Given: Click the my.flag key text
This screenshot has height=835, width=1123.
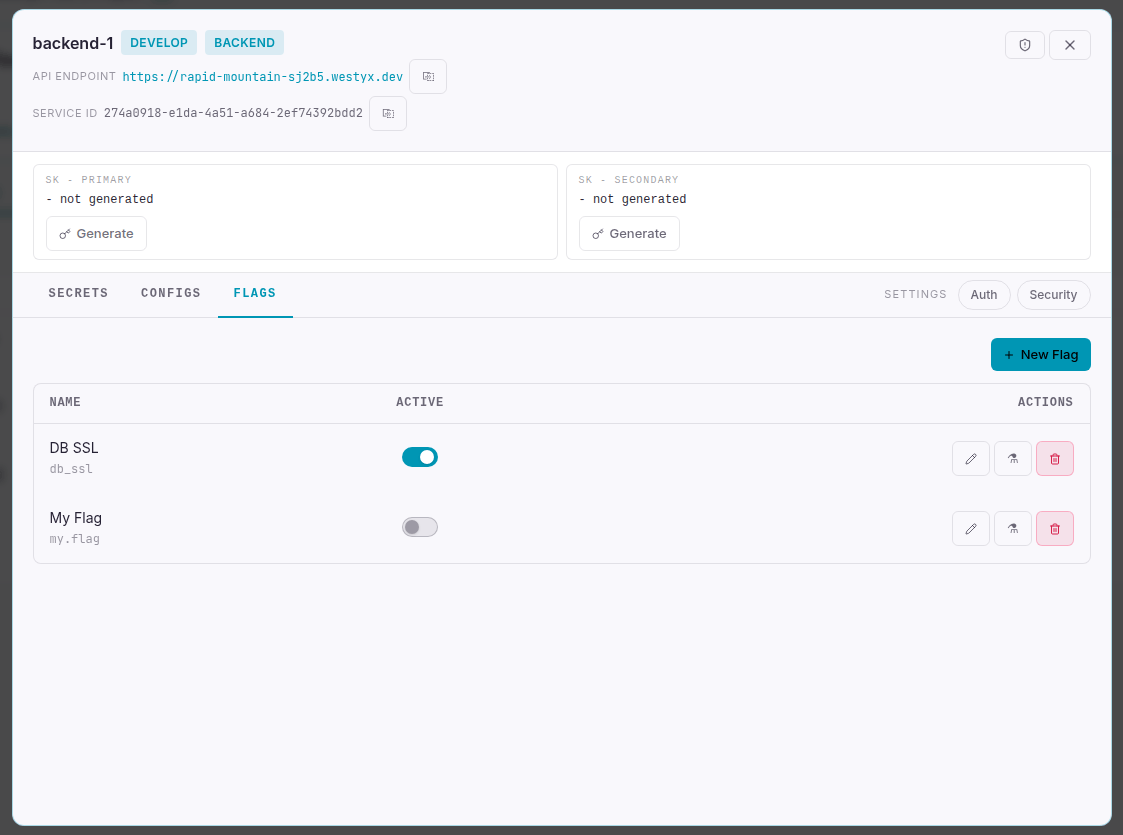Looking at the screenshot, I should 74,539.
